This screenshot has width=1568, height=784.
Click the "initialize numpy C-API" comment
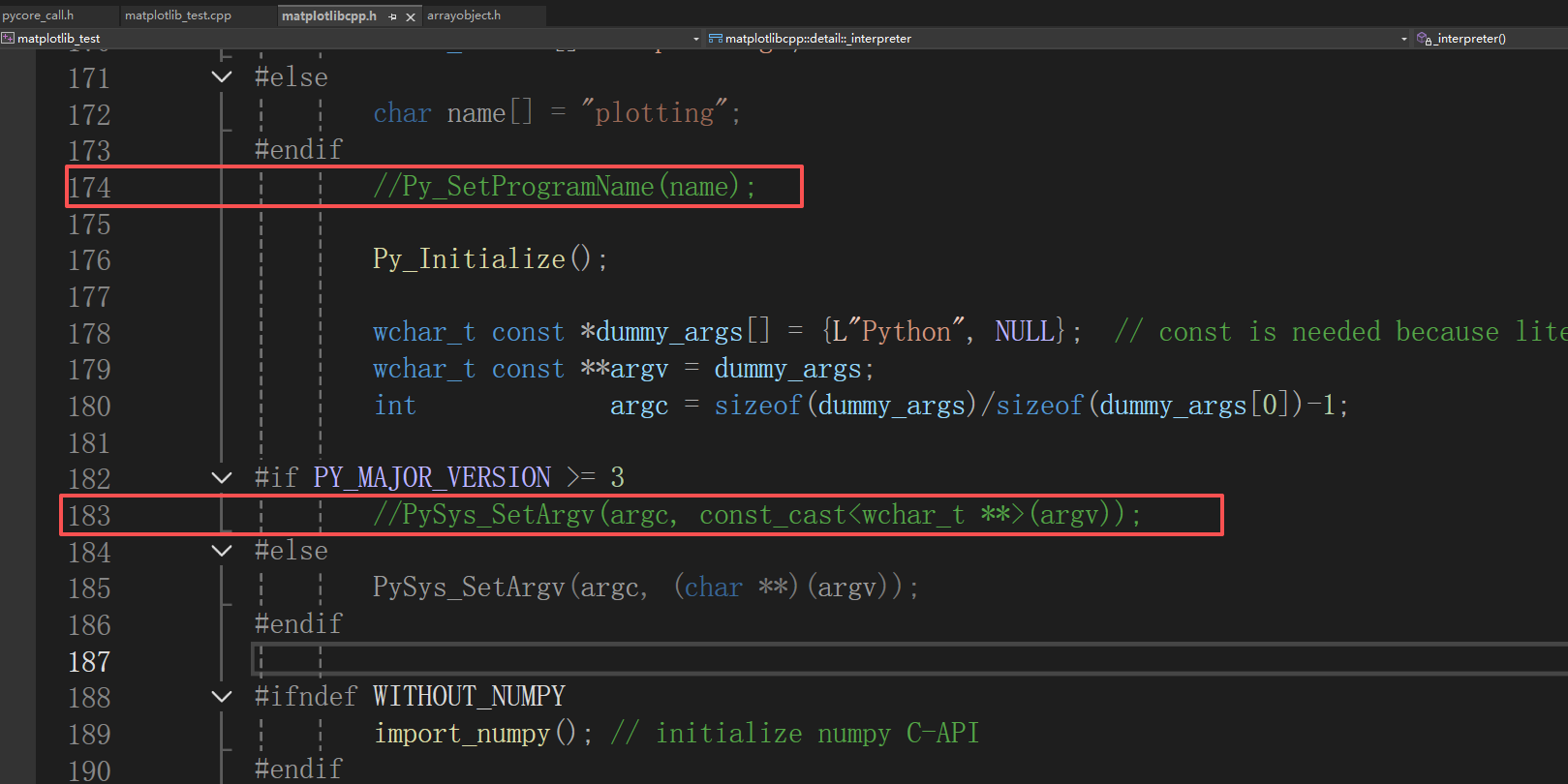795,734
